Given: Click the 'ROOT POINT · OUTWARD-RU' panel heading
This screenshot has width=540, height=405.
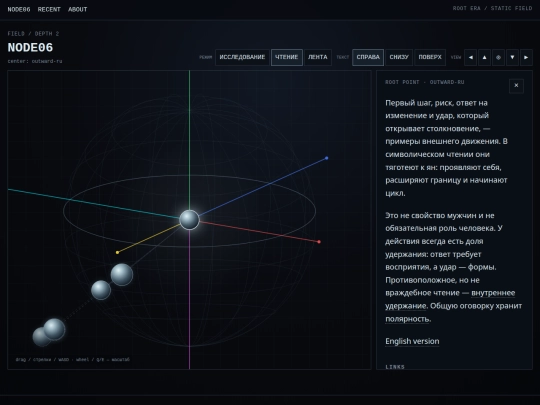Looking at the screenshot, I should tap(425, 82).
